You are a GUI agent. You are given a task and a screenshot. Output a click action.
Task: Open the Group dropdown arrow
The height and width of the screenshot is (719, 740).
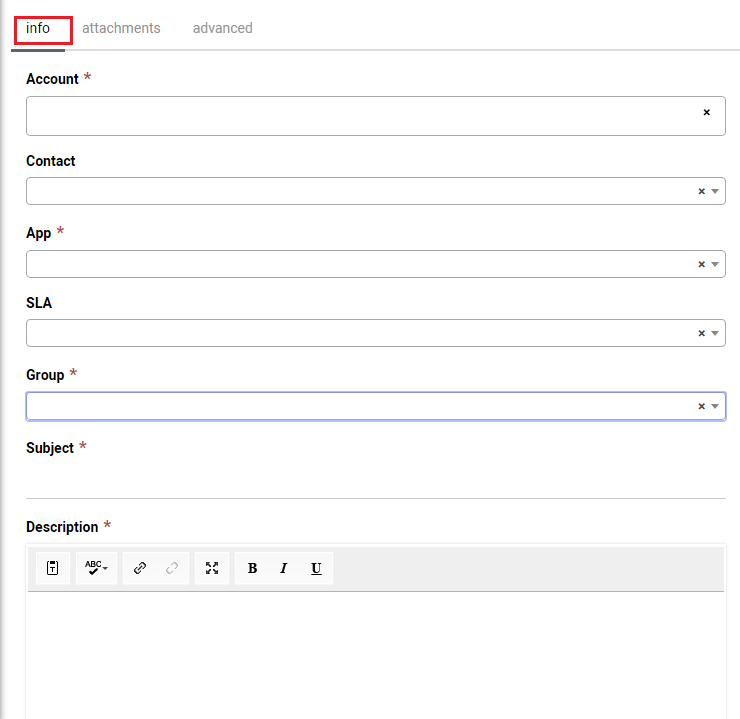pyautogui.click(x=715, y=406)
